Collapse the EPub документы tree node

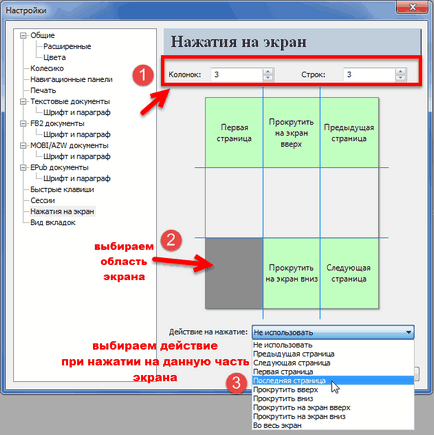point(23,167)
